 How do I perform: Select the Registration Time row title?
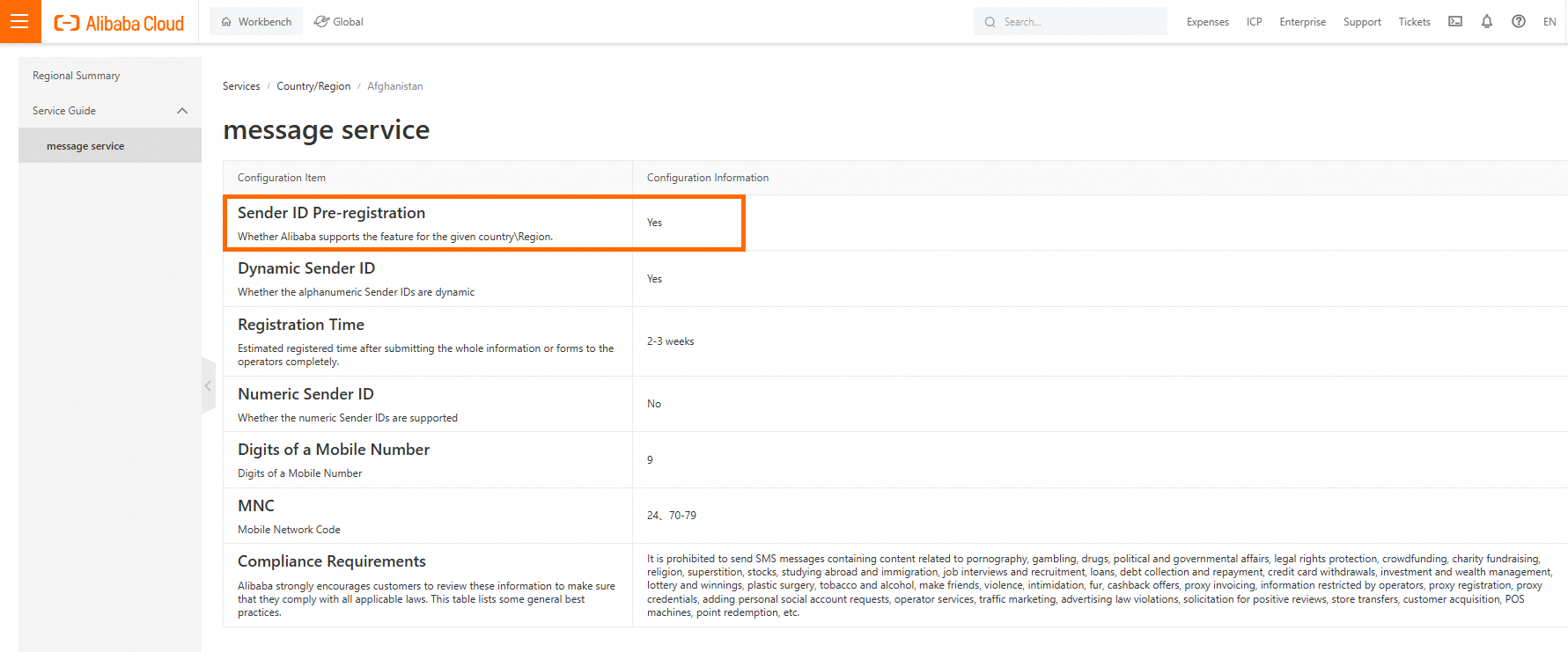click(301, 325)
